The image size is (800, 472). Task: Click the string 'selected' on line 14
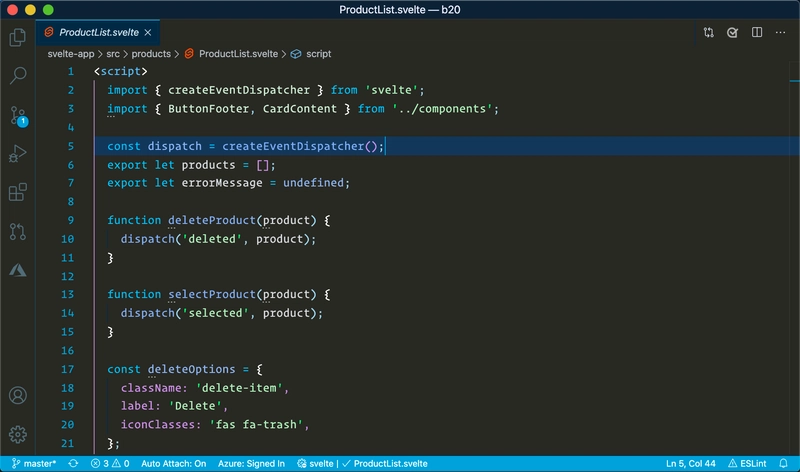[215, 313]
